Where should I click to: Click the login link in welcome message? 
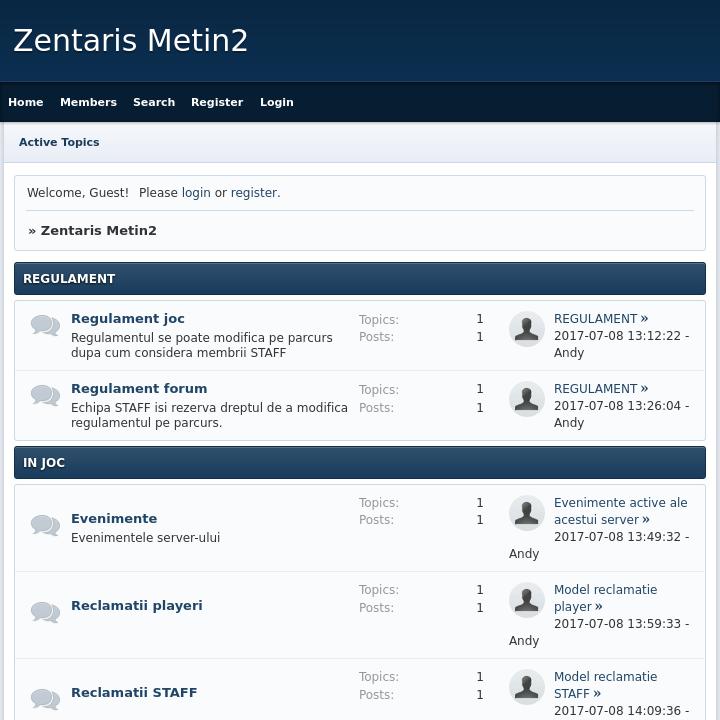(x=196, y=193)
